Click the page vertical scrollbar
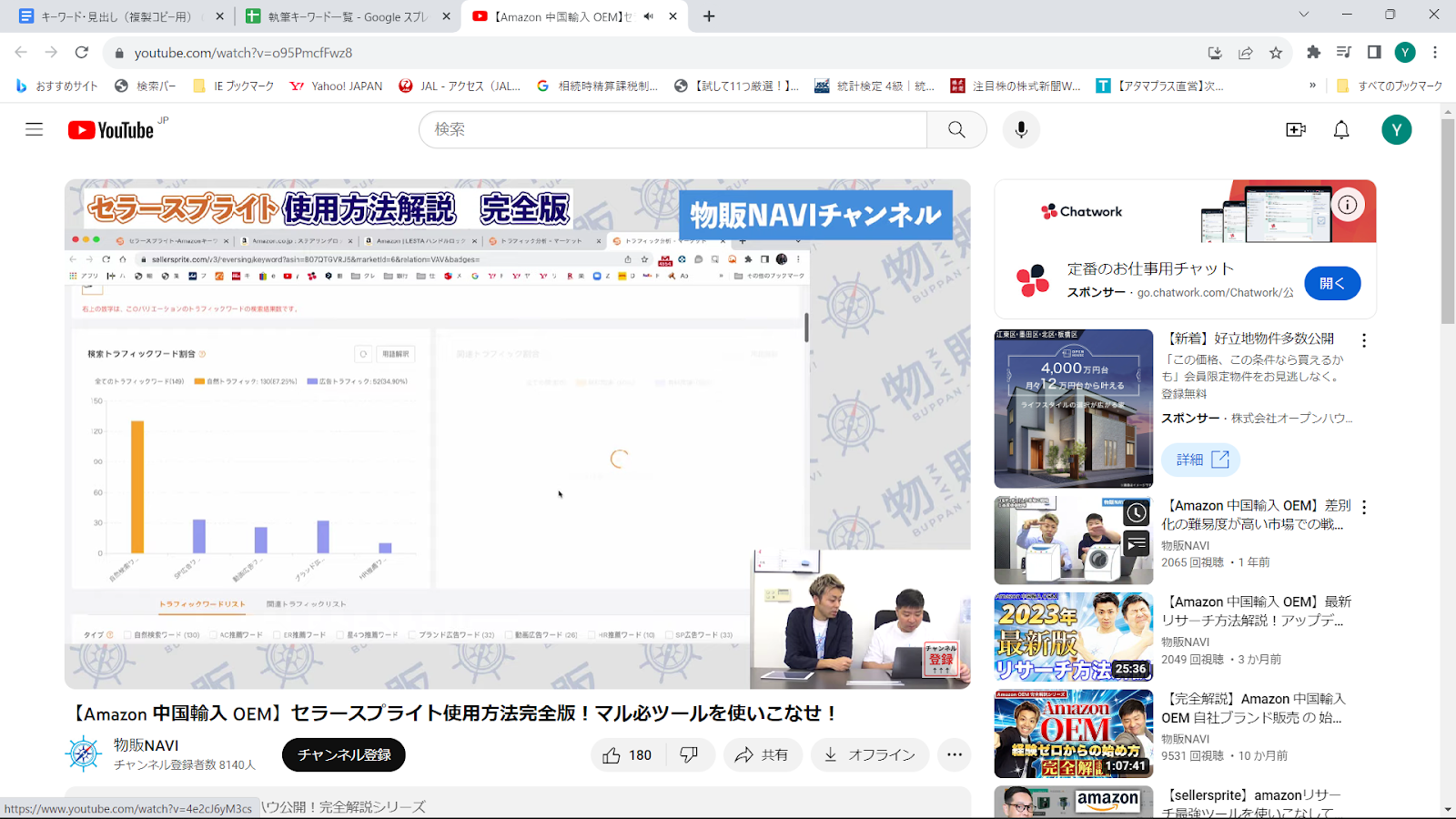 tap(1448, 221)
